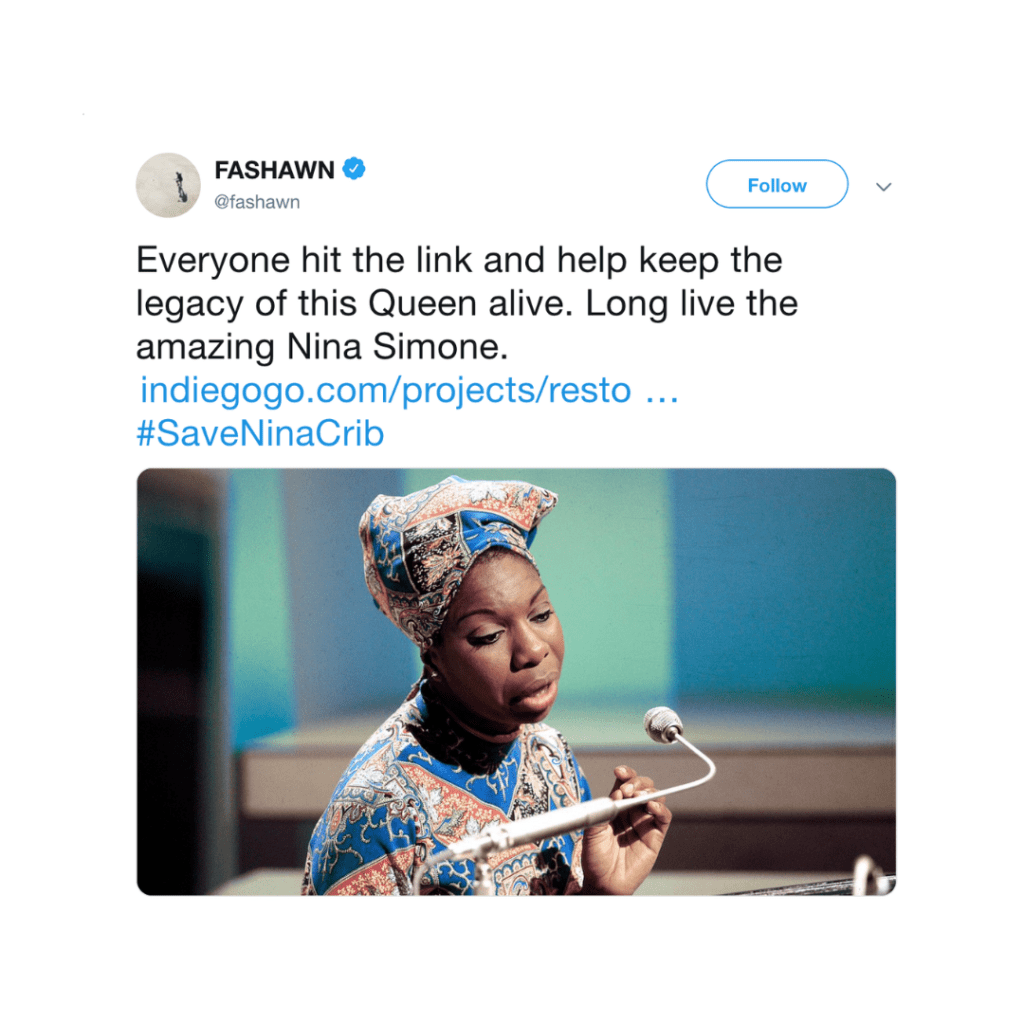Open the attached photo of Nina Simone
The height and width of the screenshot is (1024, 1024).
click(516, 681)
